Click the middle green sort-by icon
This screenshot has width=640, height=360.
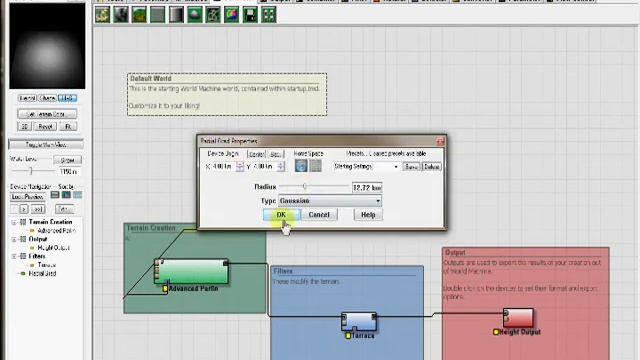click(66, 195)
